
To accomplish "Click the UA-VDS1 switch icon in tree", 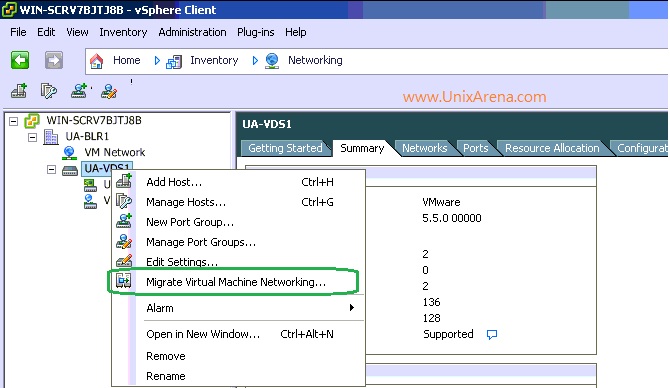I will [x=70, y=170].
